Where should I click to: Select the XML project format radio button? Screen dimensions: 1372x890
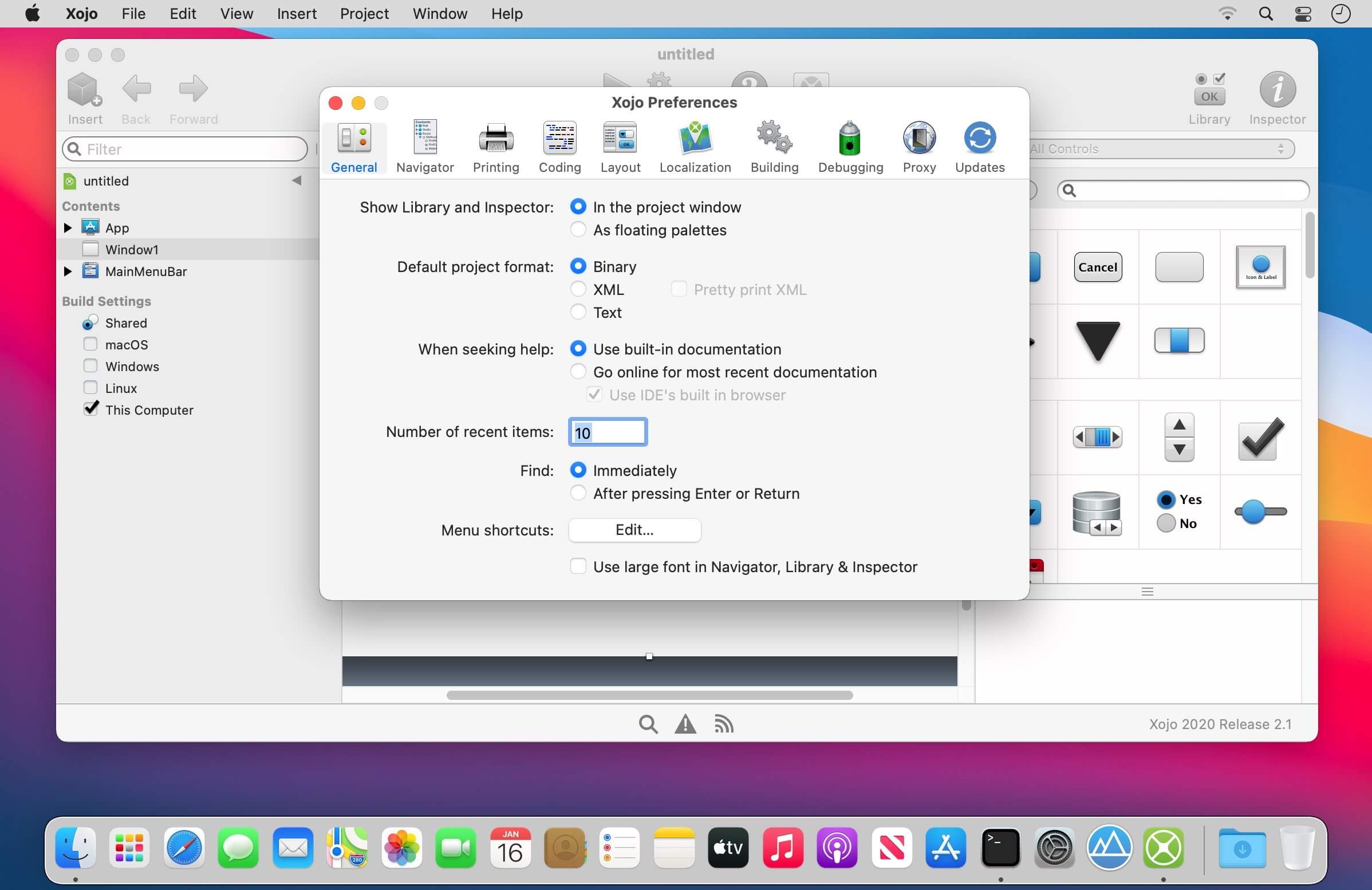pos(578,289)
